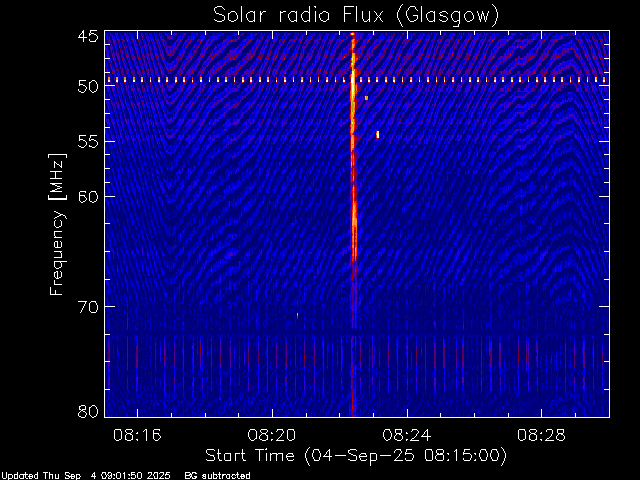640x480 pixels.
Task: Click the 08:20 time tick label
Action: coord(272,435)
